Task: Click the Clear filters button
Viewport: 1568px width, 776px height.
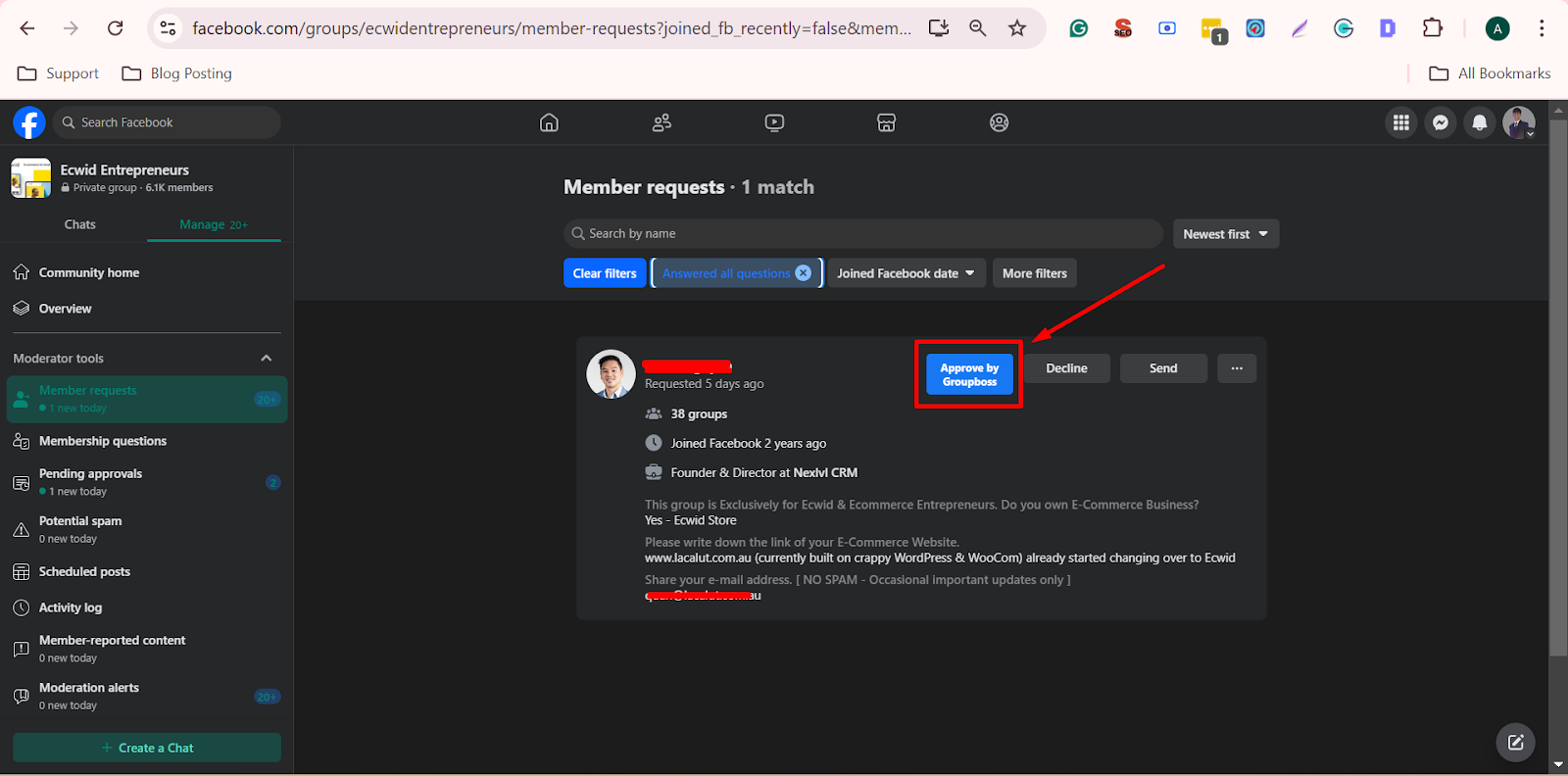Action: pos(605,273)
